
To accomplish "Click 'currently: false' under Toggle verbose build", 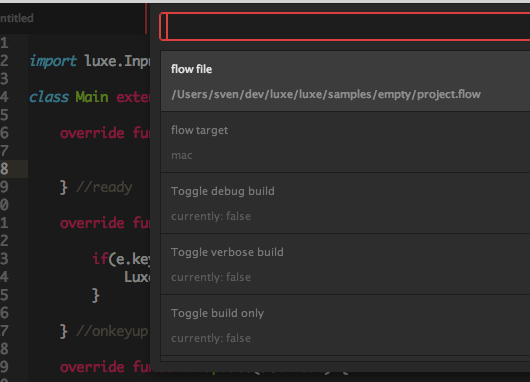I will point(211,277).
